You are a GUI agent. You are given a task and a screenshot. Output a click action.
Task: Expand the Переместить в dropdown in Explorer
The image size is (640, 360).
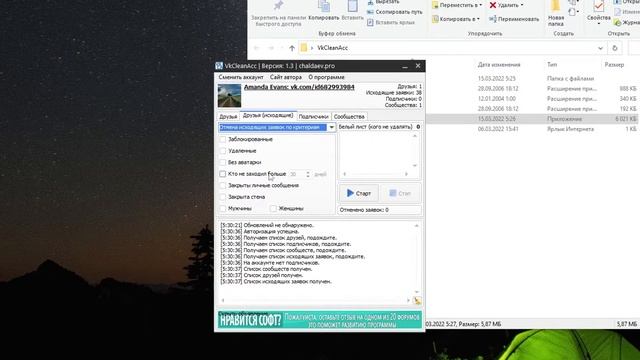click(x=480, y=5)
